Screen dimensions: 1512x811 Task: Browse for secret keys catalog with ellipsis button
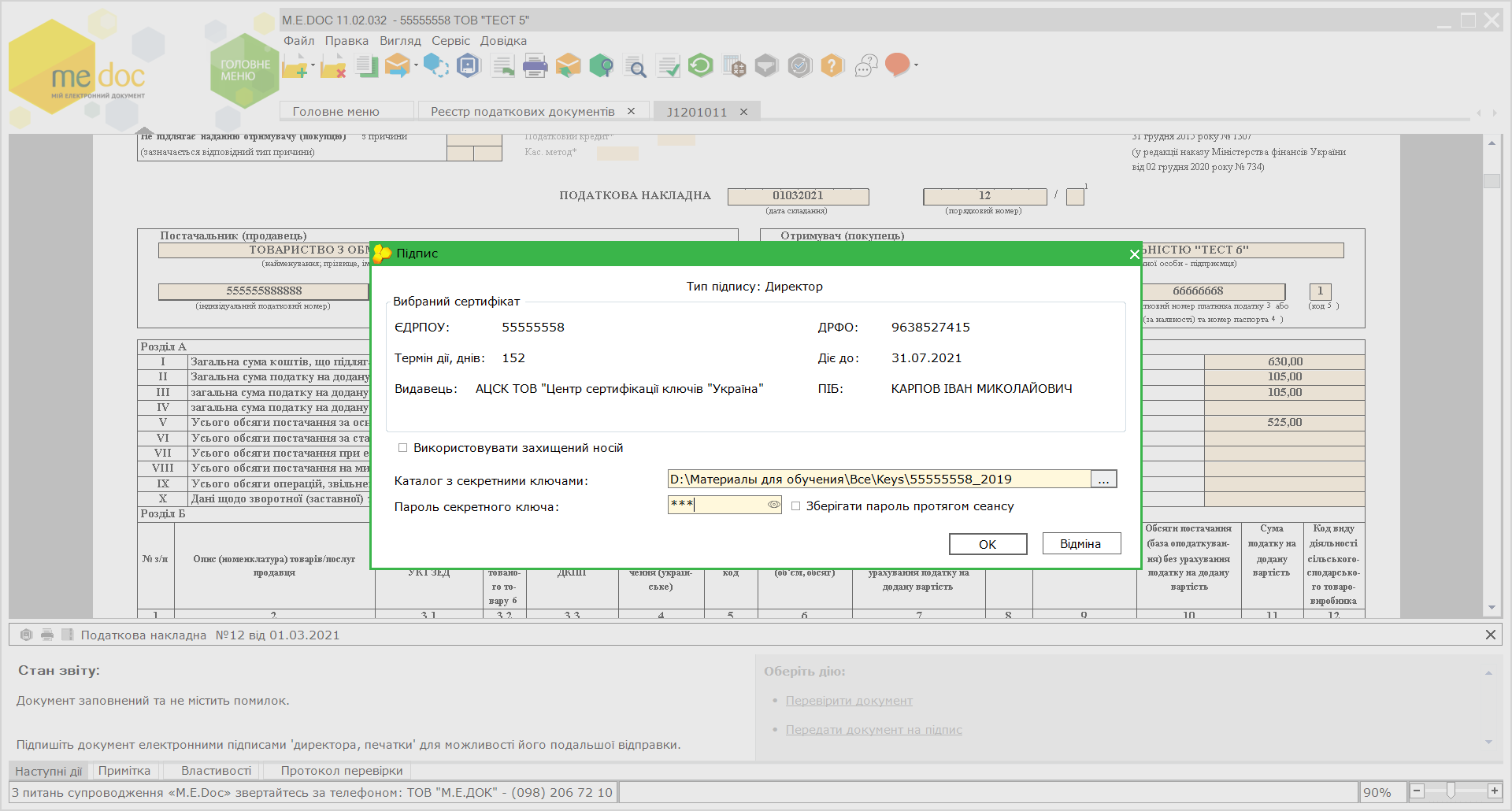(1103, 479)
